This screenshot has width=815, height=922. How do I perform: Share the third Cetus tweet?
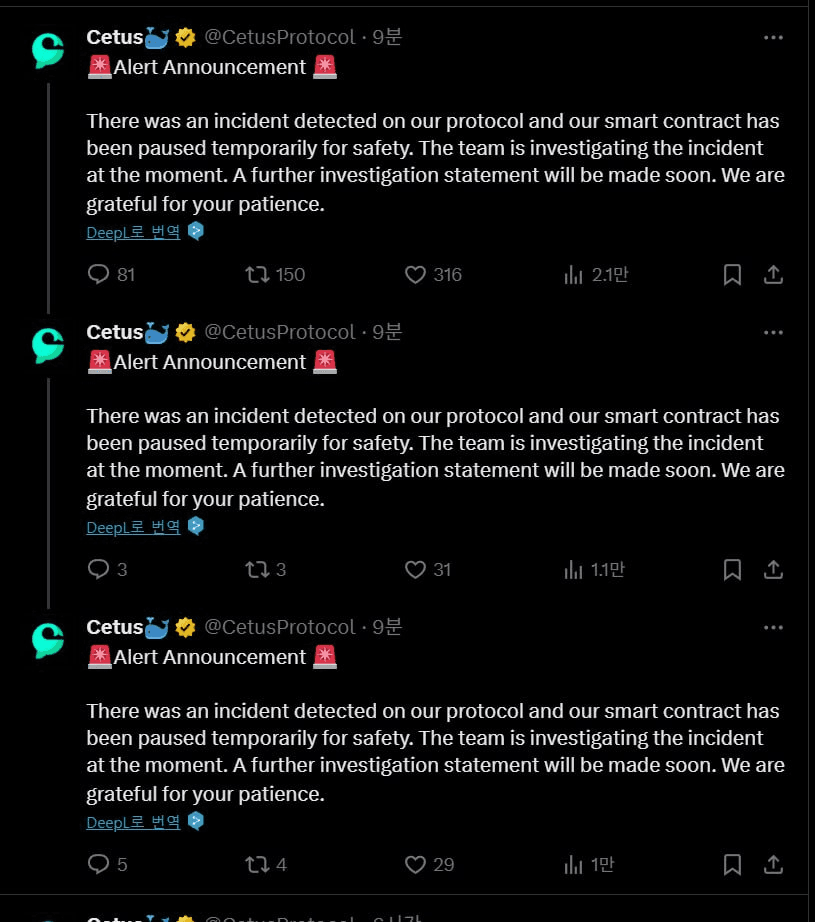(x=773, y=864)
